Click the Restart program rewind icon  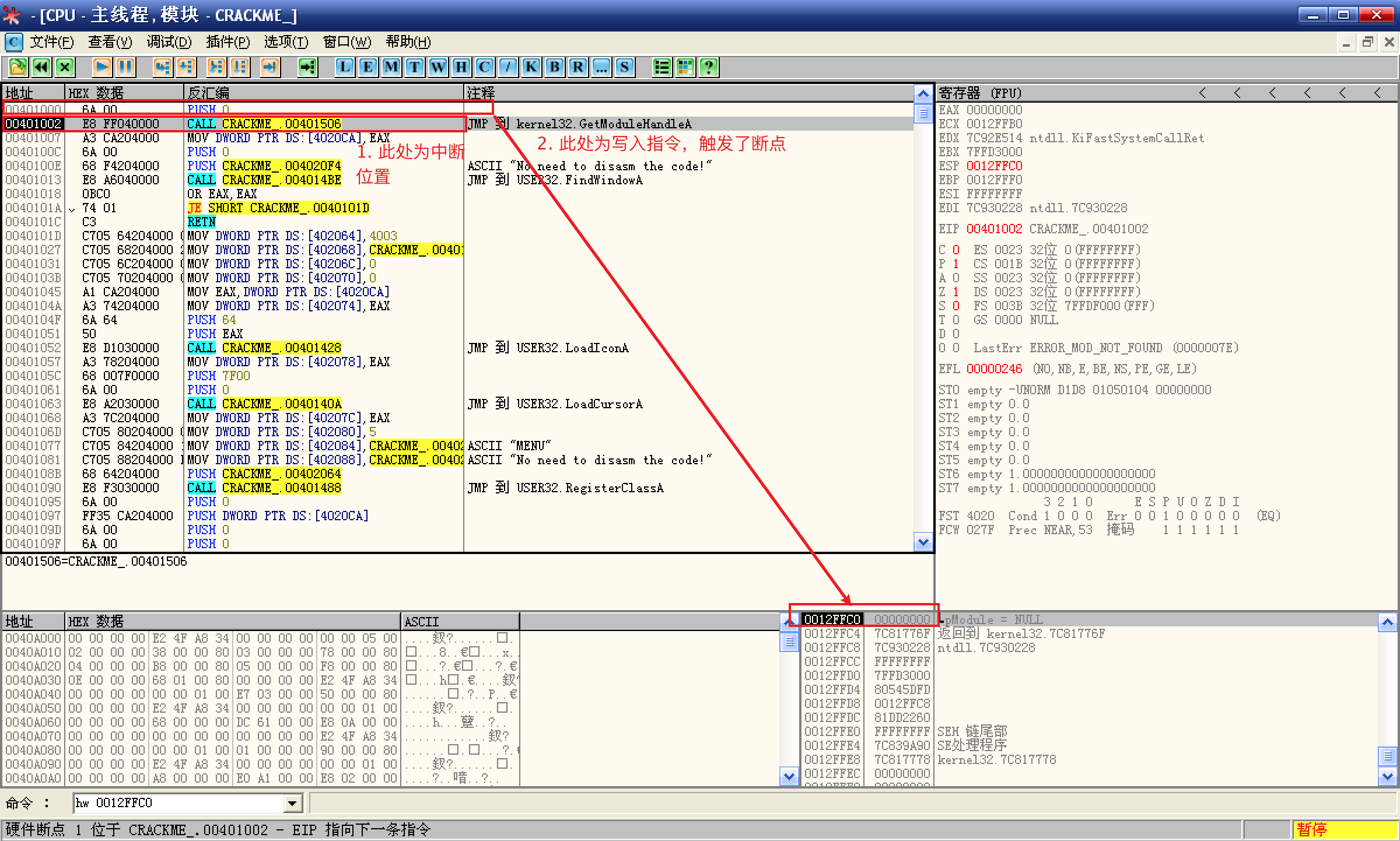click(41, 67)
